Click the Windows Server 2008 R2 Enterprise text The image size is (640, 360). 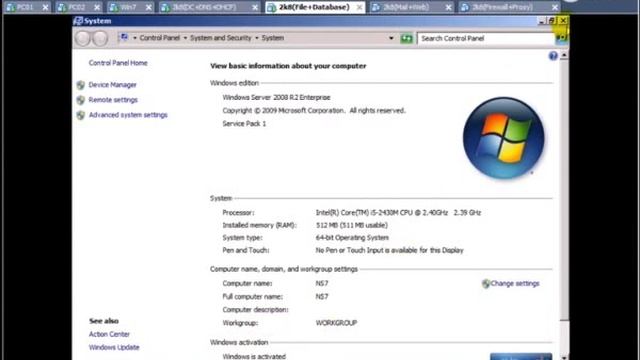pyautogui.click(x=276, y=98)
